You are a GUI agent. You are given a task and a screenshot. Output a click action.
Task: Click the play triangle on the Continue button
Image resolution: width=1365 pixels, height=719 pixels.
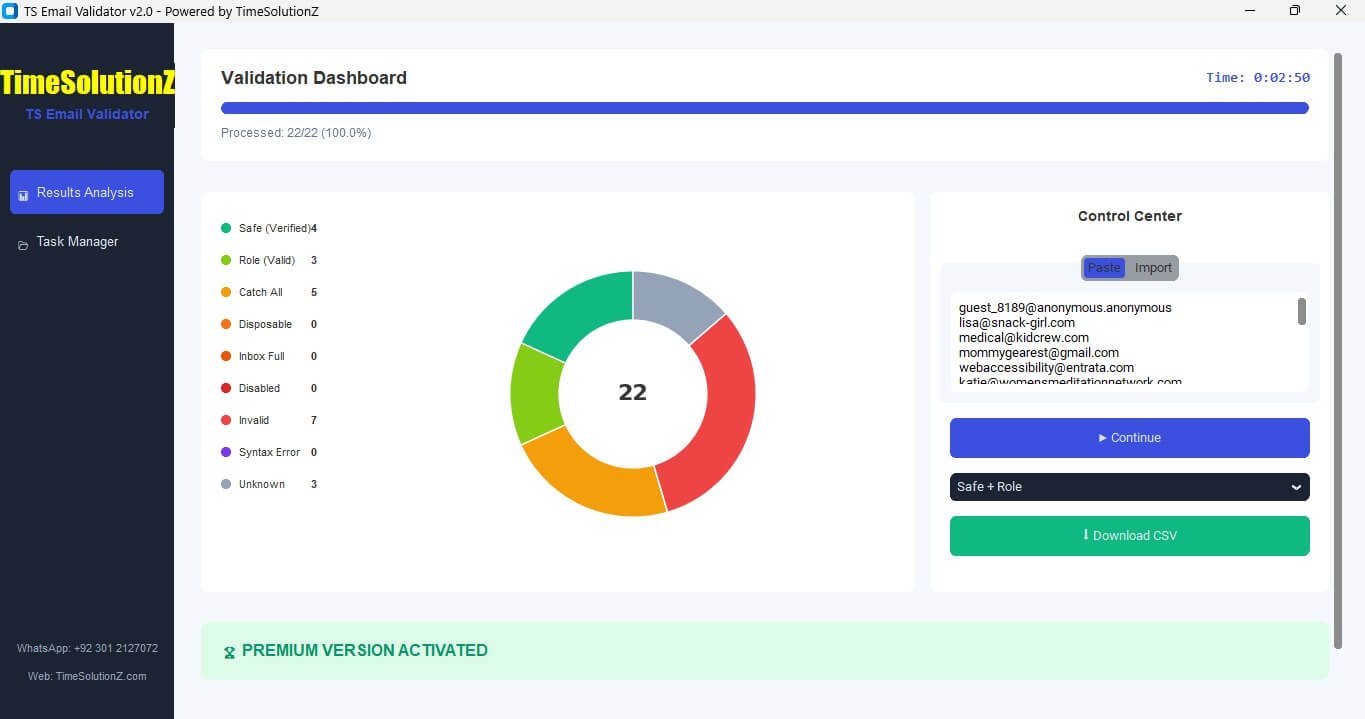click(x=1104, y=437)
